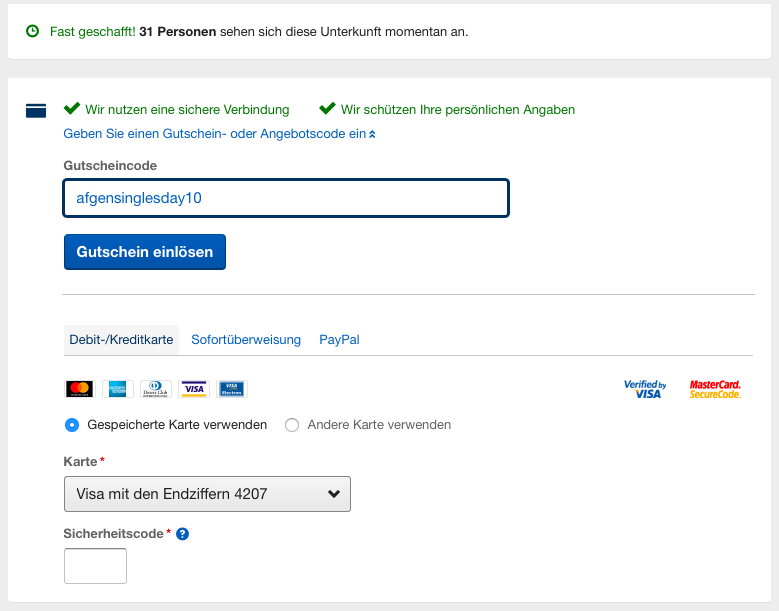The height and width of the screenshot is (611, 779).
Task: Click the credit card icon beside secure connection
Action: [x=36, y=110]
